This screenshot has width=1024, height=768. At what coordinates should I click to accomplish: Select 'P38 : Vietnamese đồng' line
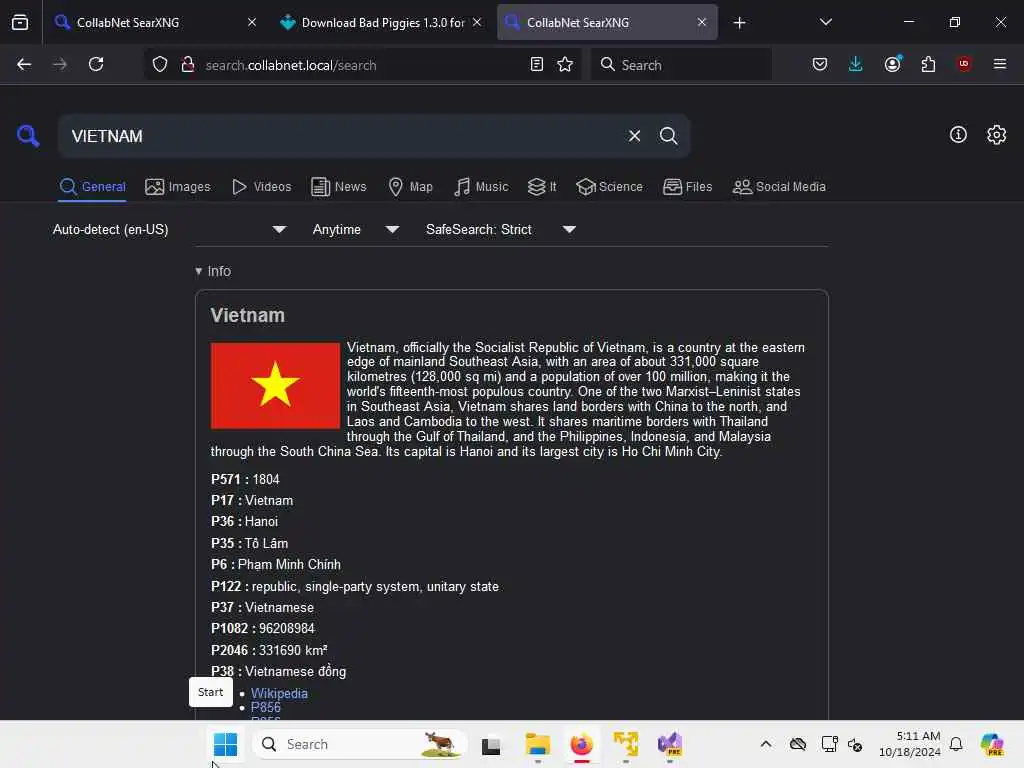click(278, 671)
